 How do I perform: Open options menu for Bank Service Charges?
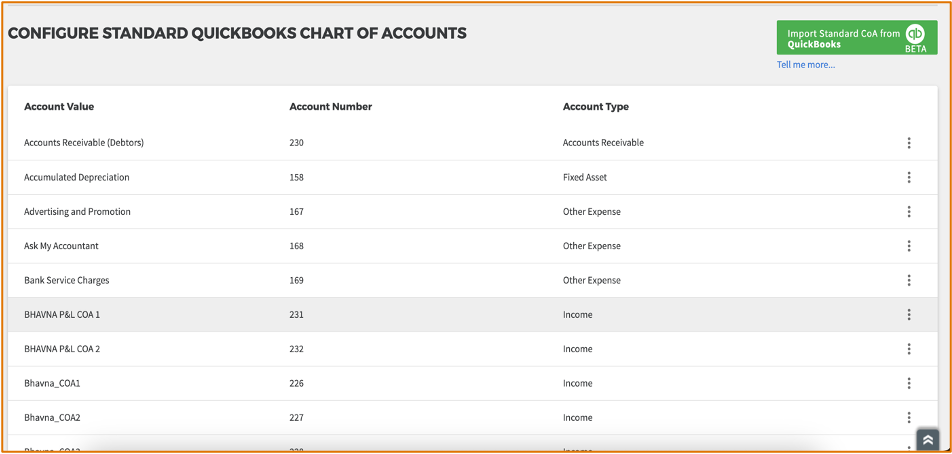(909, 280)
